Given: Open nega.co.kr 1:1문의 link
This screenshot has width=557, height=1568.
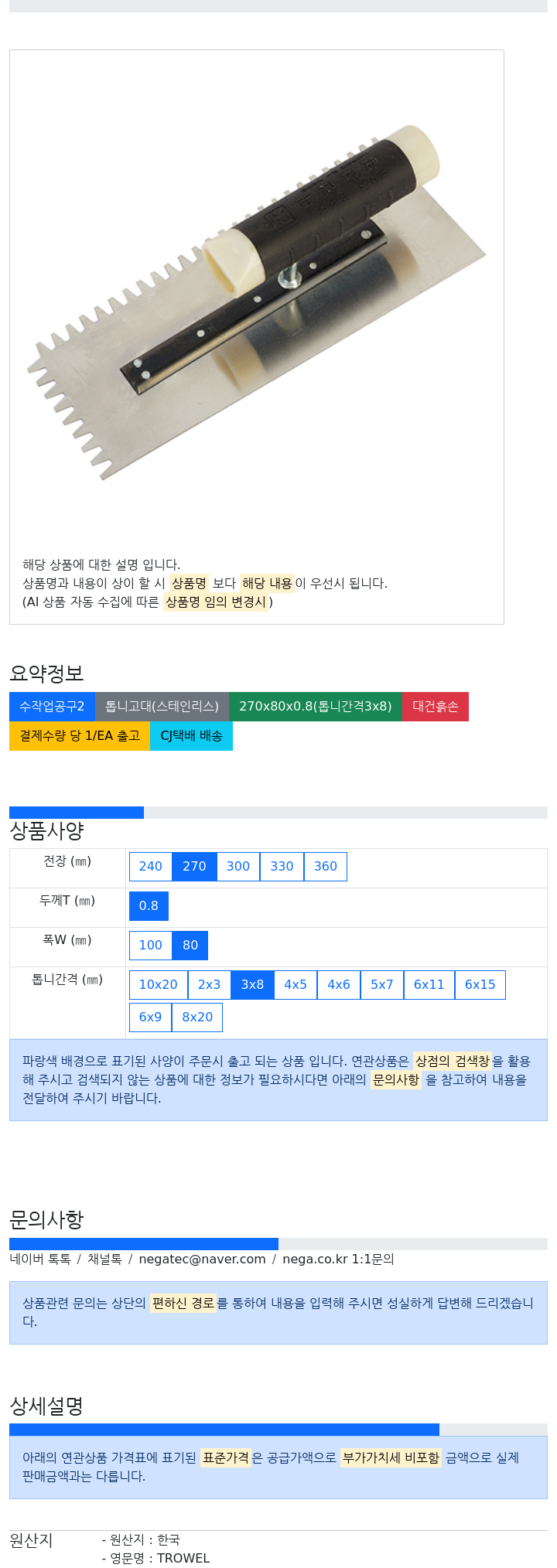Looking at the screenshot, I should point(338,1260).
